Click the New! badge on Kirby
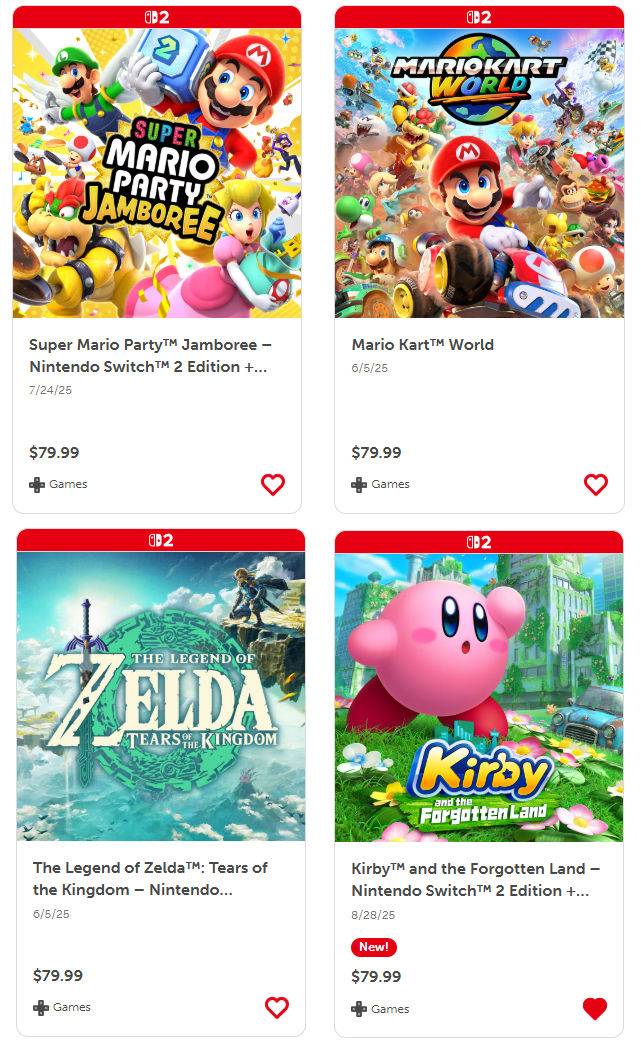Screen dimensions: 641x1047 (374, 947)
